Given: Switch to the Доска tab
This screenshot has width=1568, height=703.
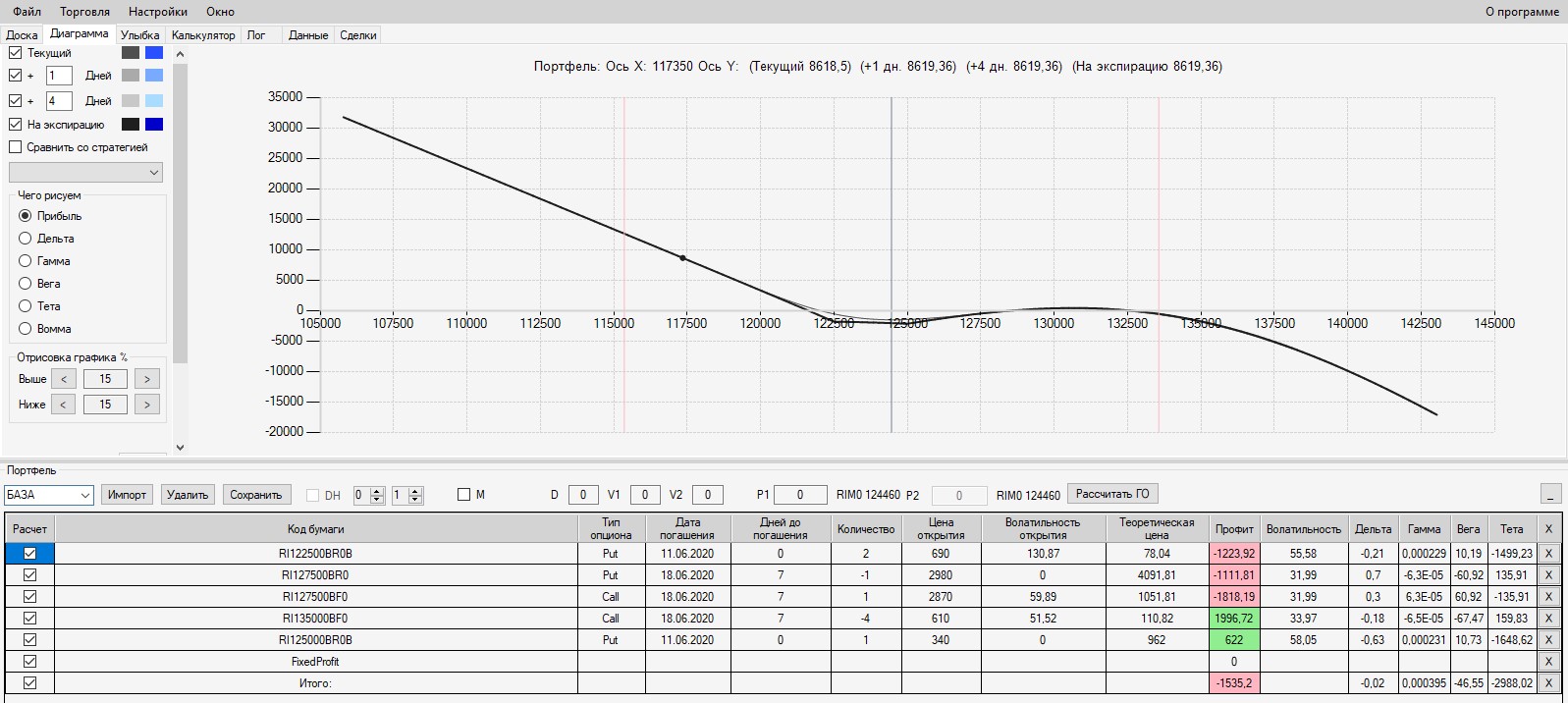Looking at the screenshot, I should [x=22, y=35].
